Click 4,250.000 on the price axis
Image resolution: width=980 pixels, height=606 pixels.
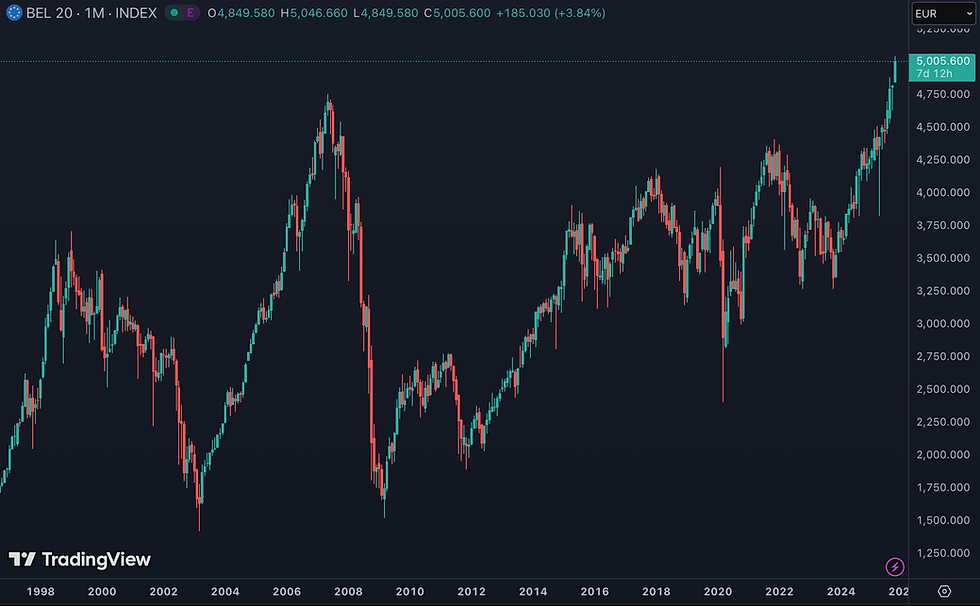[x=942, y=160]
